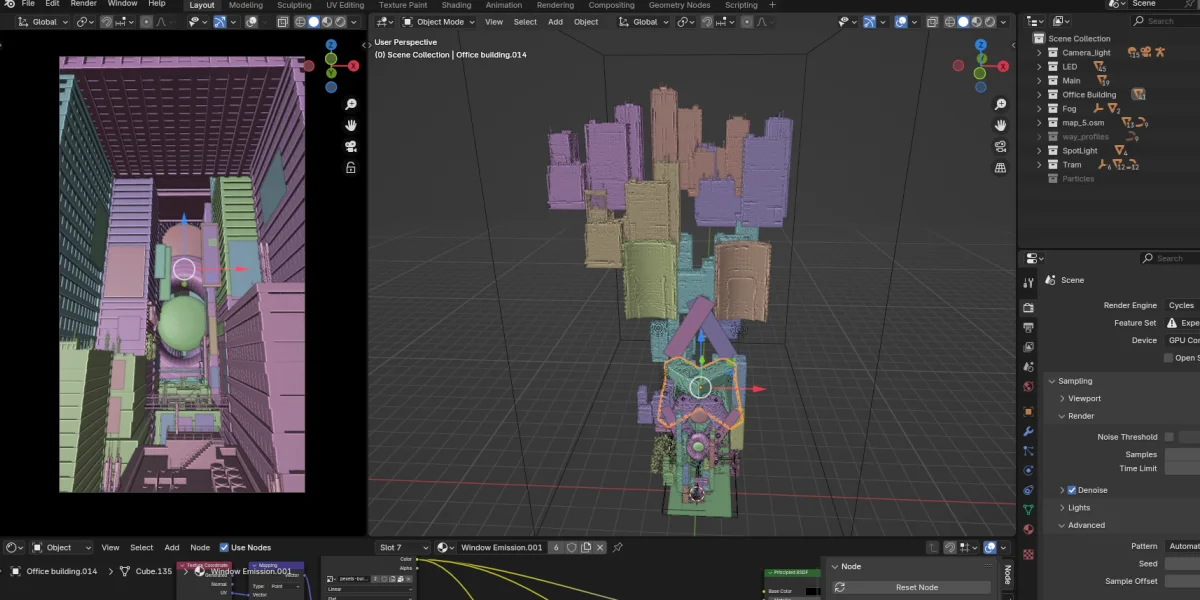Screen dimensions: 1200x600
Task: Click the viewport camera view icon
Action: pos(999,145)
